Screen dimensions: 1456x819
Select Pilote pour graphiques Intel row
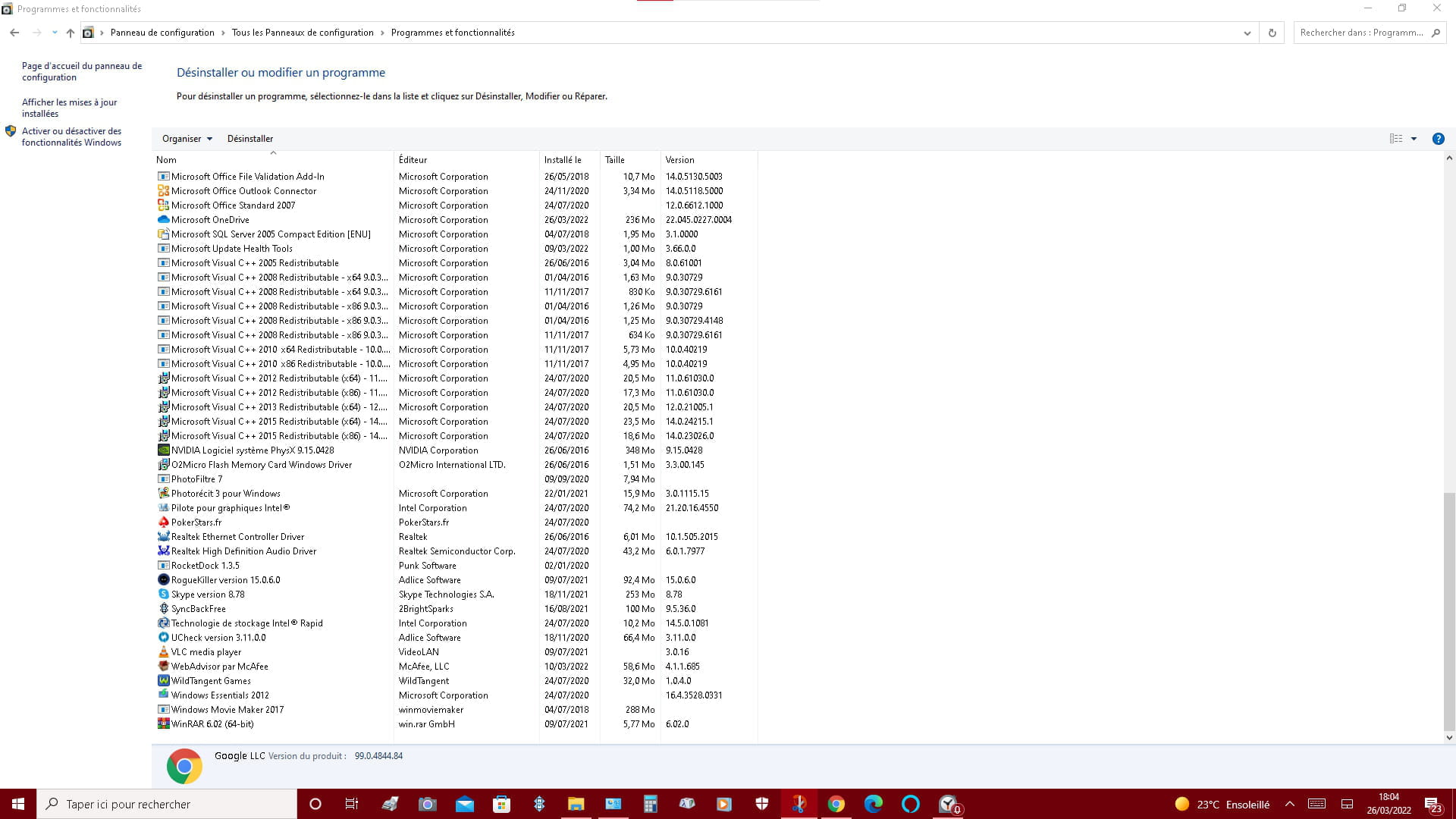pos(457,508)
